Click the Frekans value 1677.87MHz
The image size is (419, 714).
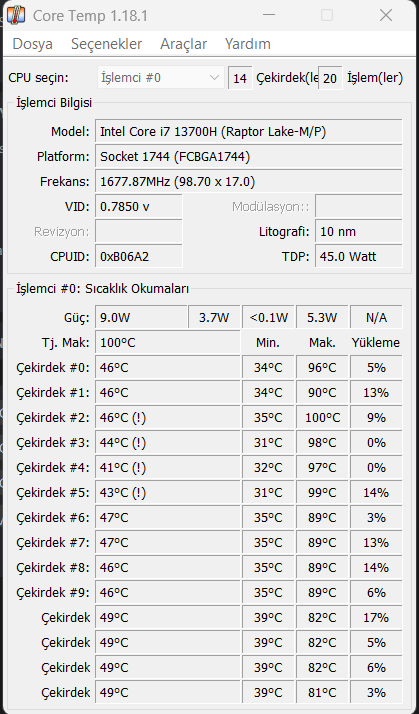[x=249, y=182]
